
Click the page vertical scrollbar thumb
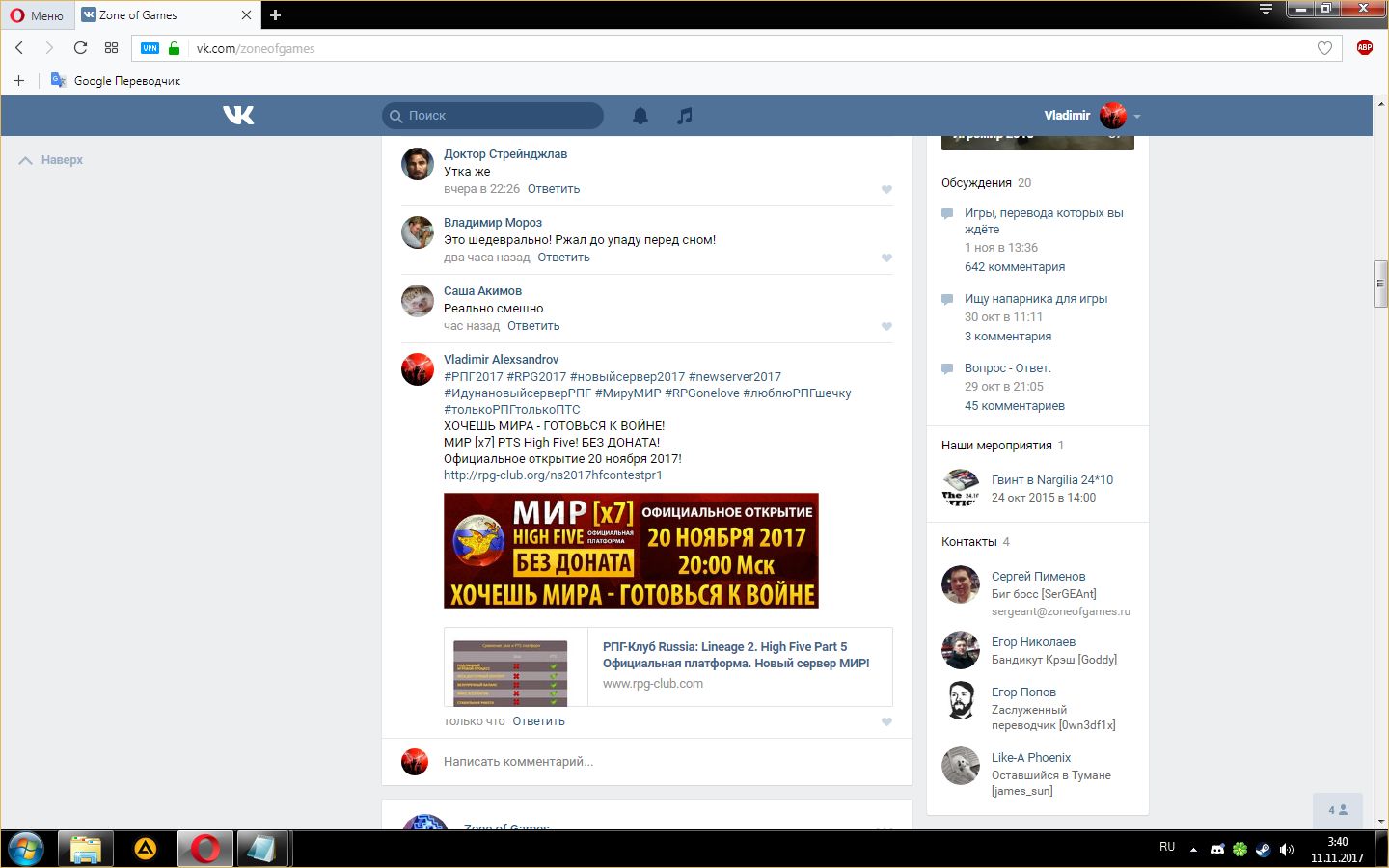pos(1380,284)
